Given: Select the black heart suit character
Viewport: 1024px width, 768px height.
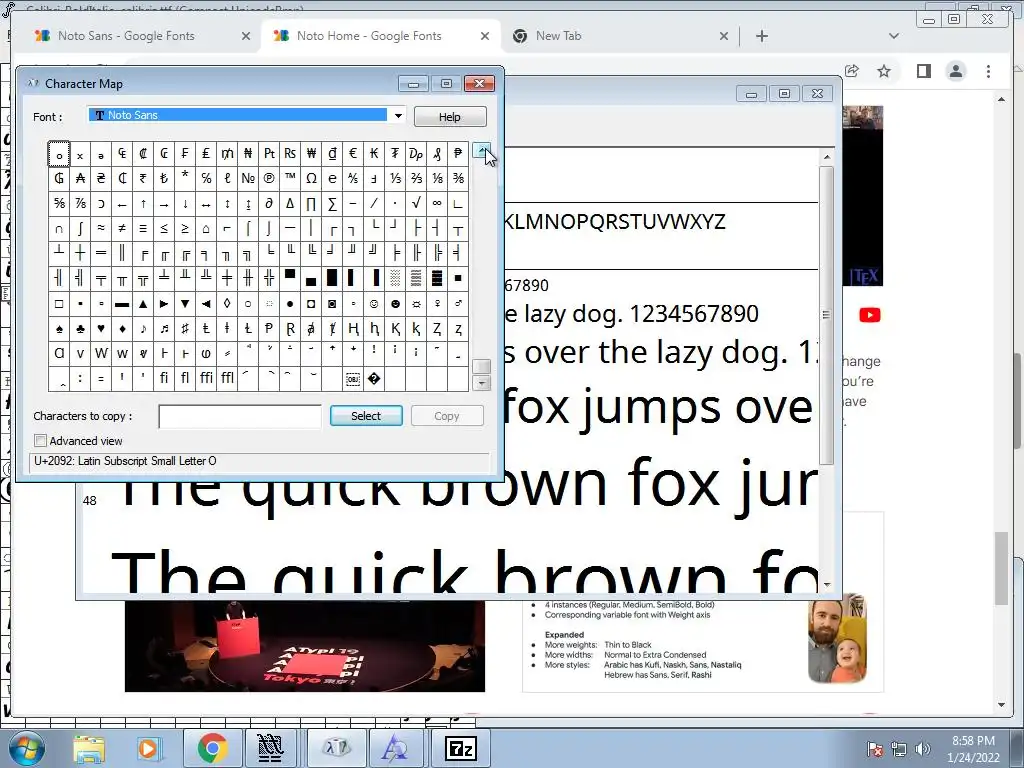Looking at the screenshot, I should coord(101,328).
